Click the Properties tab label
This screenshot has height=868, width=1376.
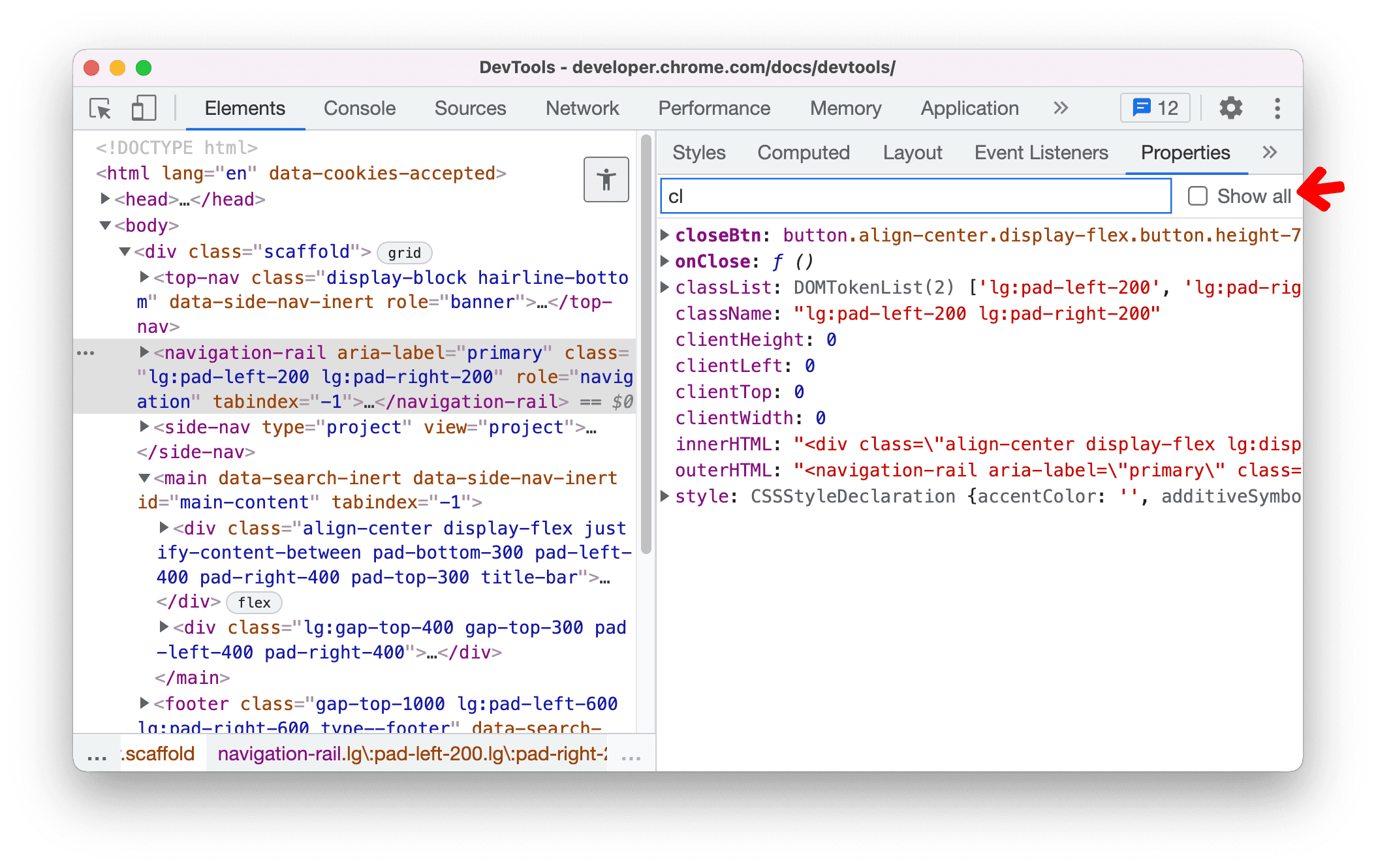click(1184, 153)
